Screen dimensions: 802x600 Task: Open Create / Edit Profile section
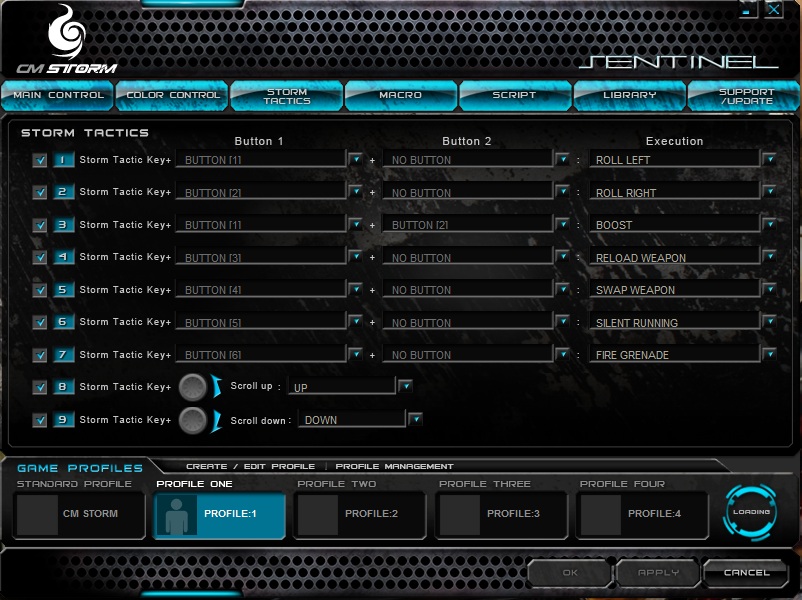[x=250, y=466]
